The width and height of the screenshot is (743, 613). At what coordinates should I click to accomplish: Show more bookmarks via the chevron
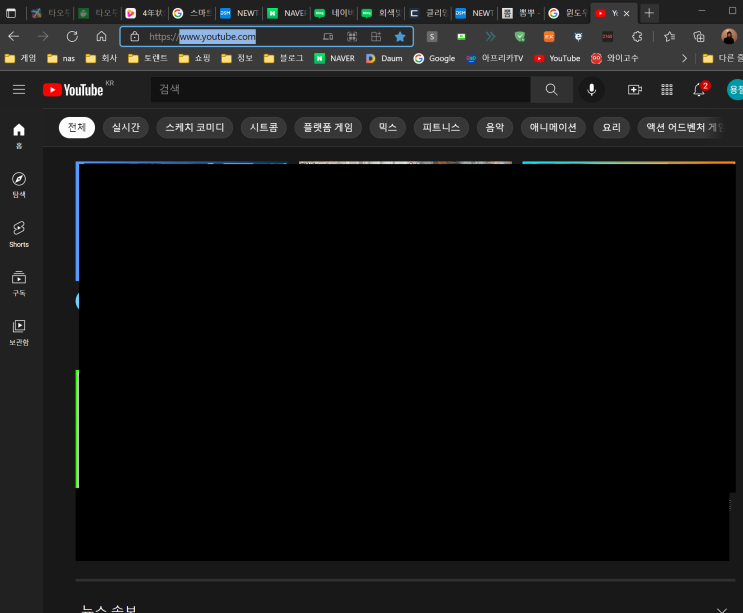click(x=684, y=58)
